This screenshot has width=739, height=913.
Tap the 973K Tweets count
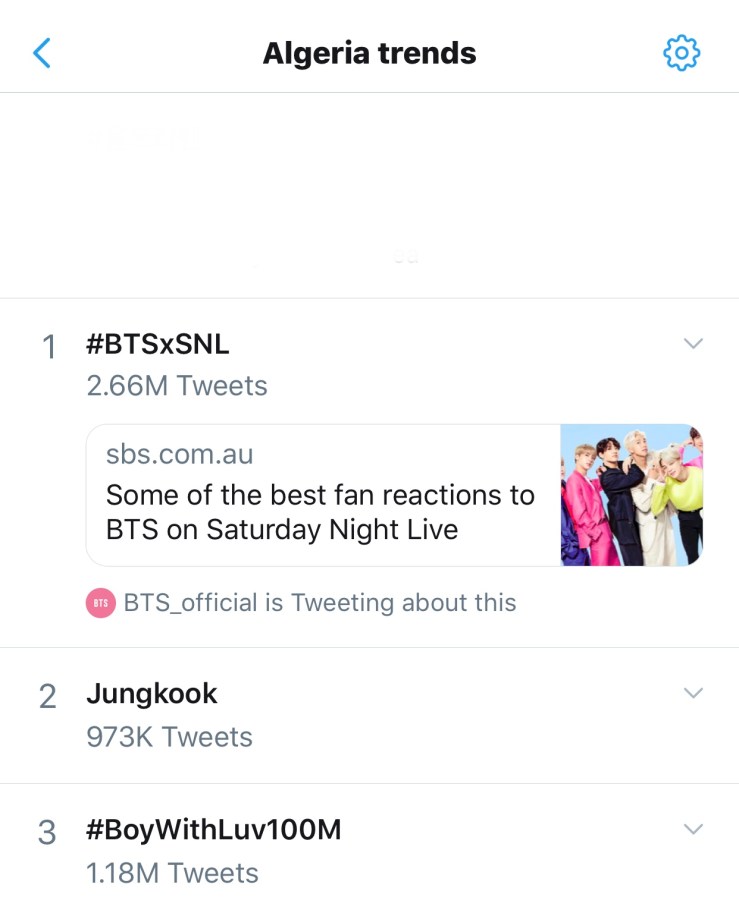click(x=169, y=737)
